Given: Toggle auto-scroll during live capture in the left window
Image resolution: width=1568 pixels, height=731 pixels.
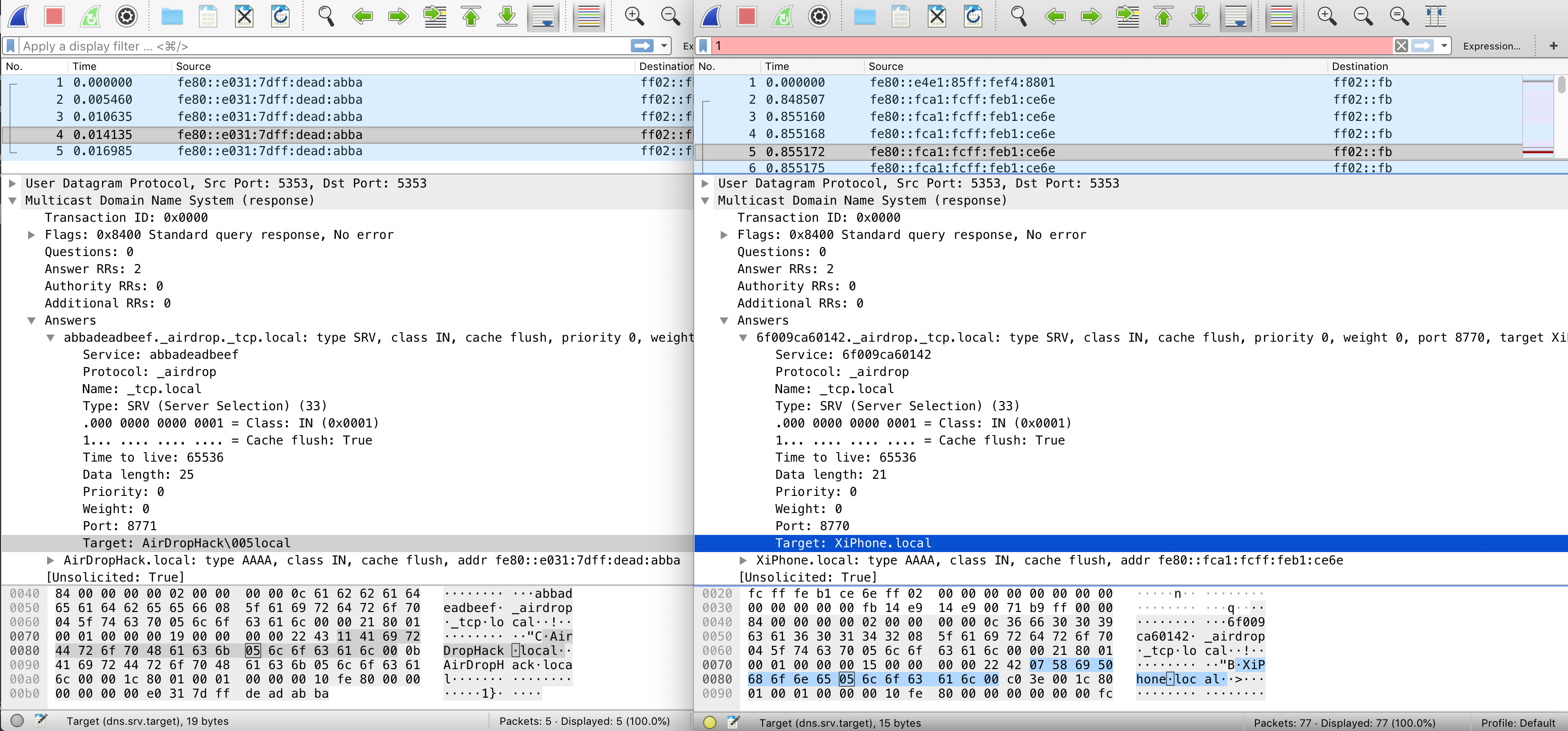Looking at the screenshot, I should click(x=542, y=17).
